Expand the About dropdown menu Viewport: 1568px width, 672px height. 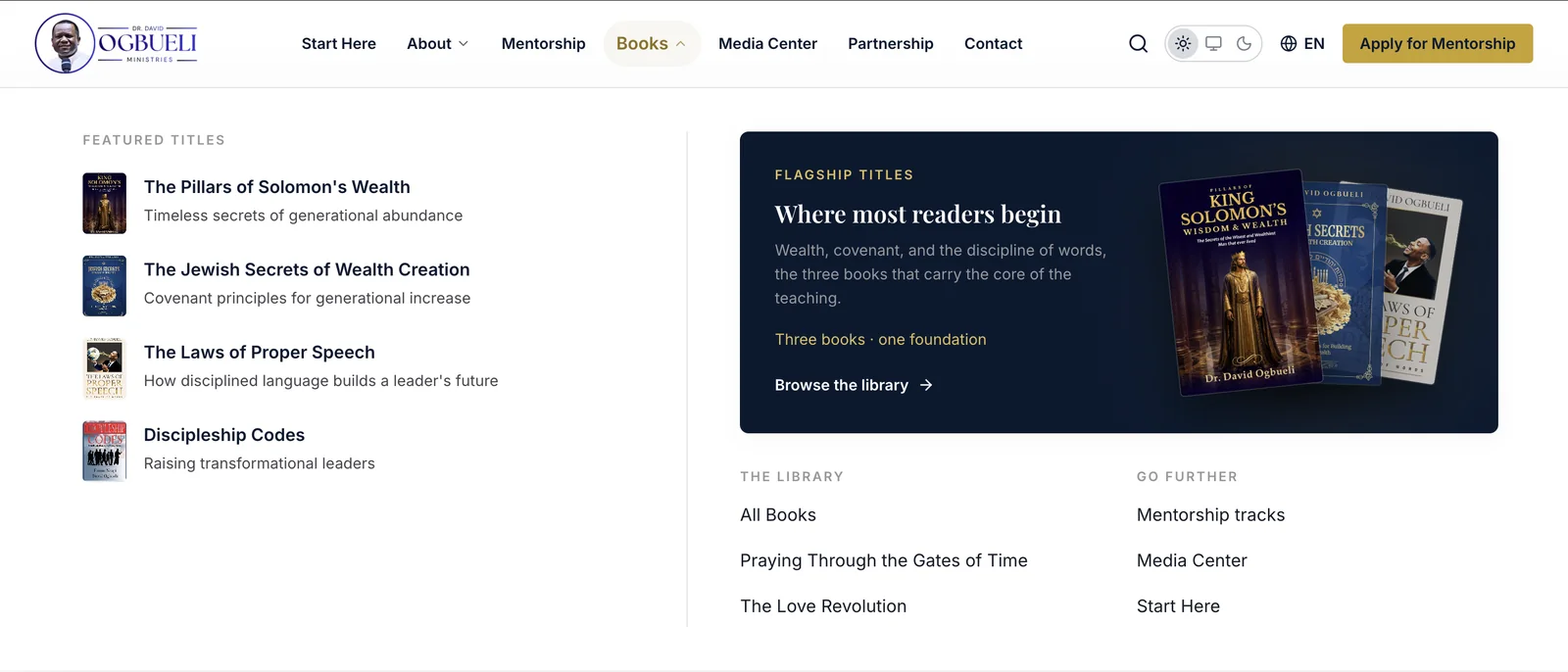tap(438, 43)
